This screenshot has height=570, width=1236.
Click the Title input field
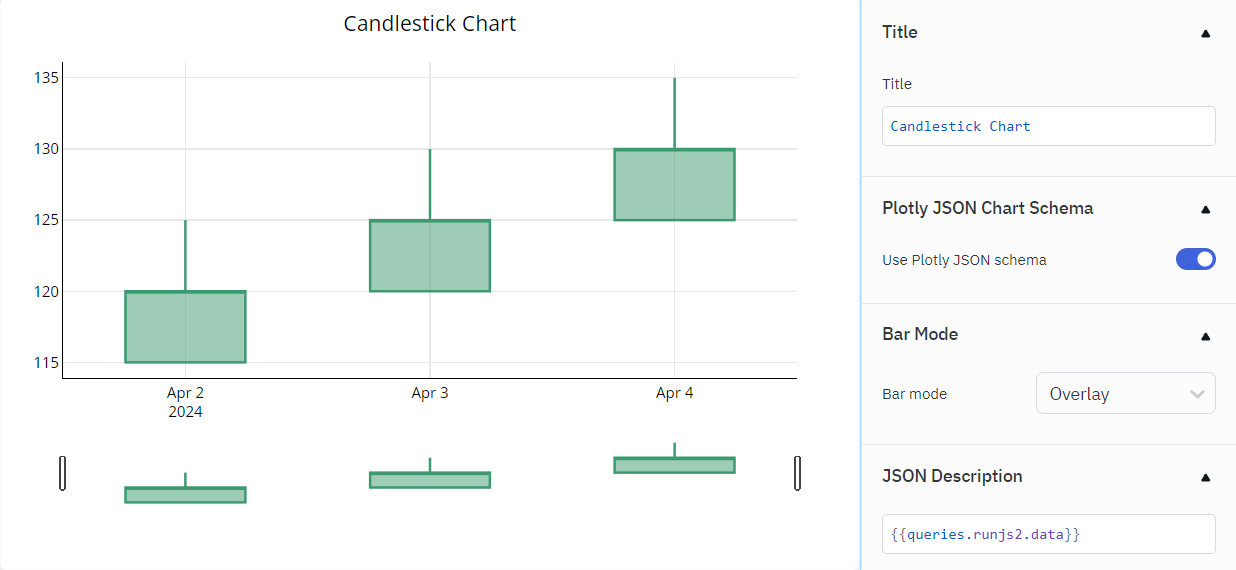[x=1048, y=127]
